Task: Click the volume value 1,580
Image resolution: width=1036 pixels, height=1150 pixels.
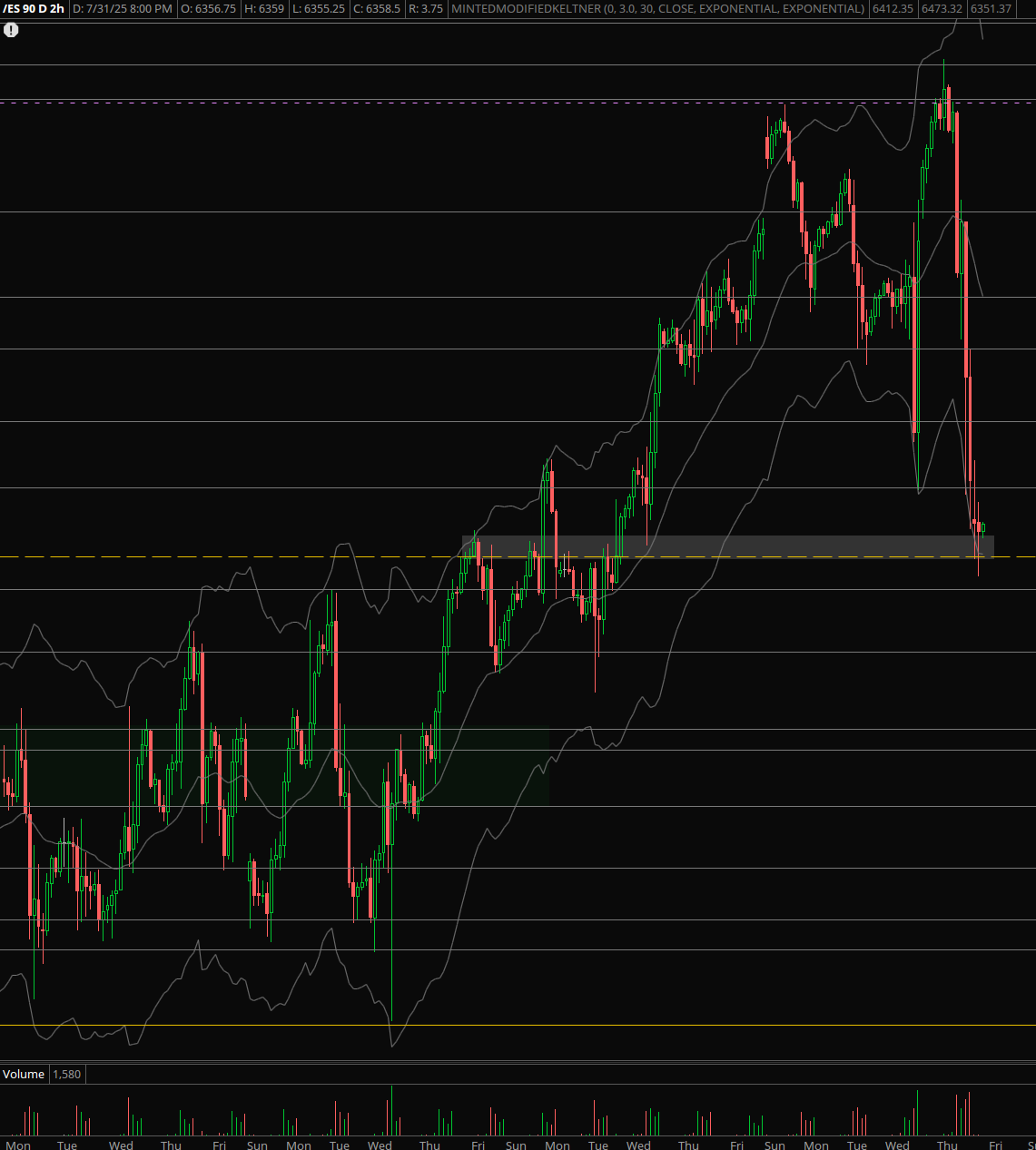Action: (67, 1074)
